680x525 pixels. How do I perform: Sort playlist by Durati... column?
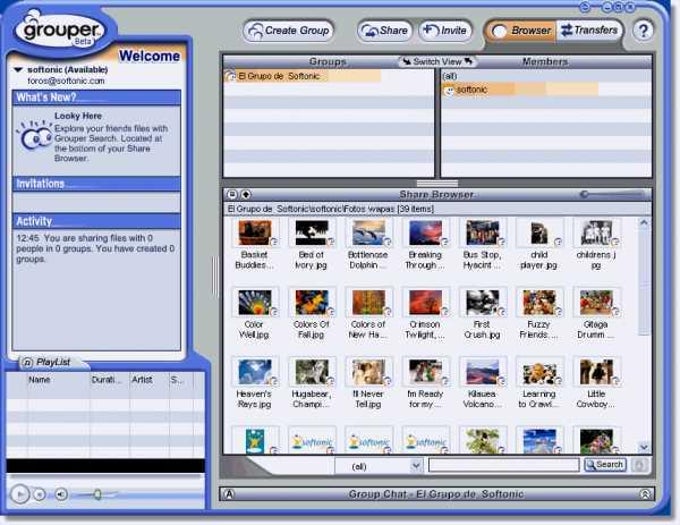(109, 380)
